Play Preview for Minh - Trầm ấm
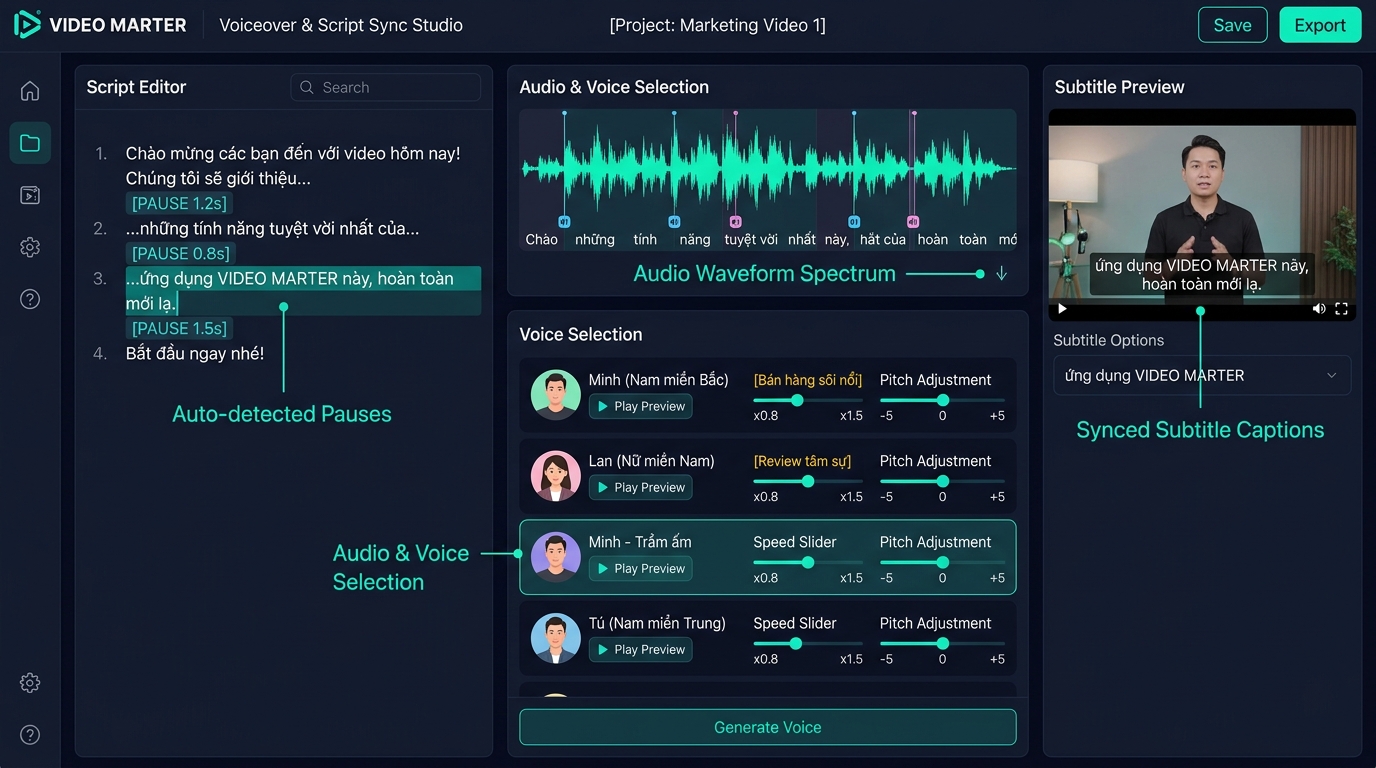 point(641,568)
